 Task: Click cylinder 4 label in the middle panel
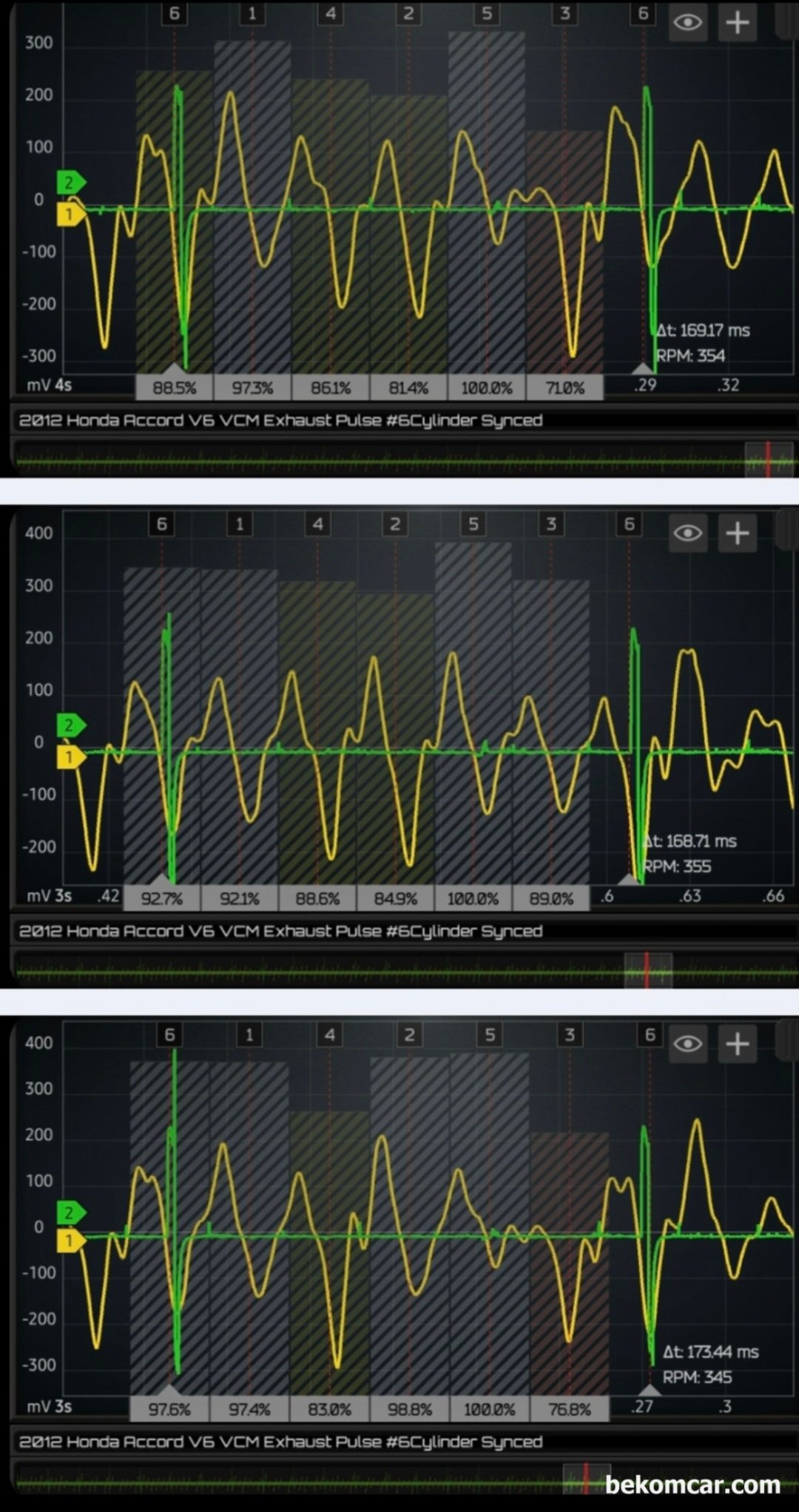click(317, 524)
